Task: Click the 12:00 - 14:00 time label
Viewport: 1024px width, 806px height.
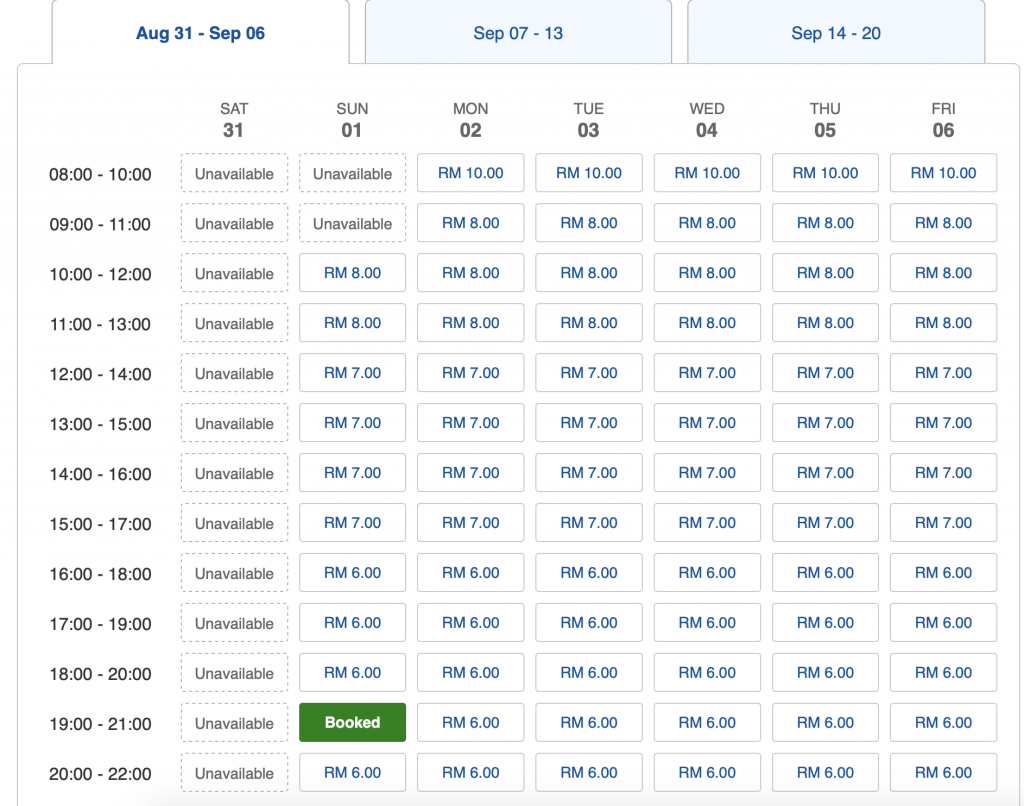Action: point(100,374)
